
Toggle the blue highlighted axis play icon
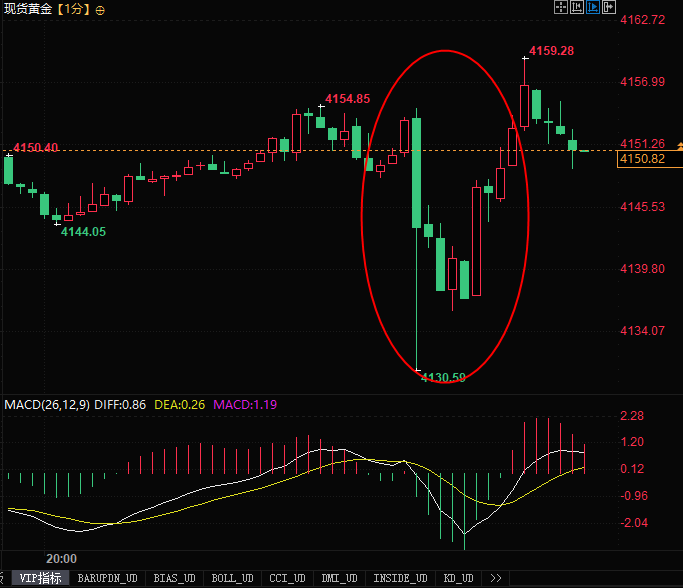coord(593,7)
